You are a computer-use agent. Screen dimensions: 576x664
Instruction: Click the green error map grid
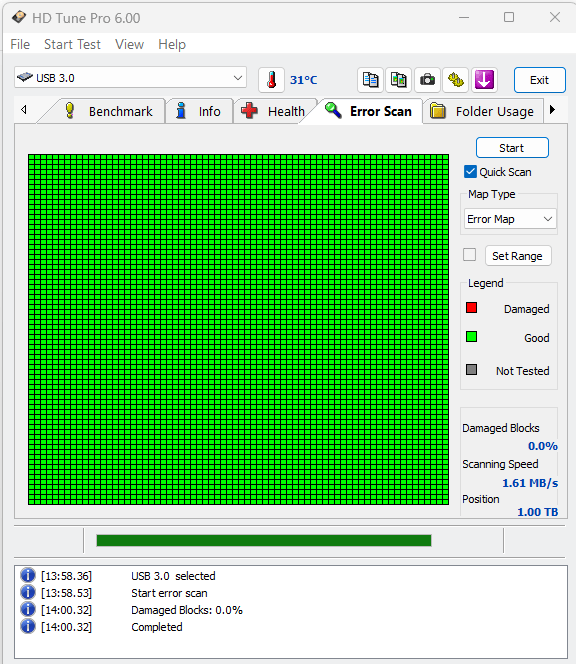tap(238, 329)
